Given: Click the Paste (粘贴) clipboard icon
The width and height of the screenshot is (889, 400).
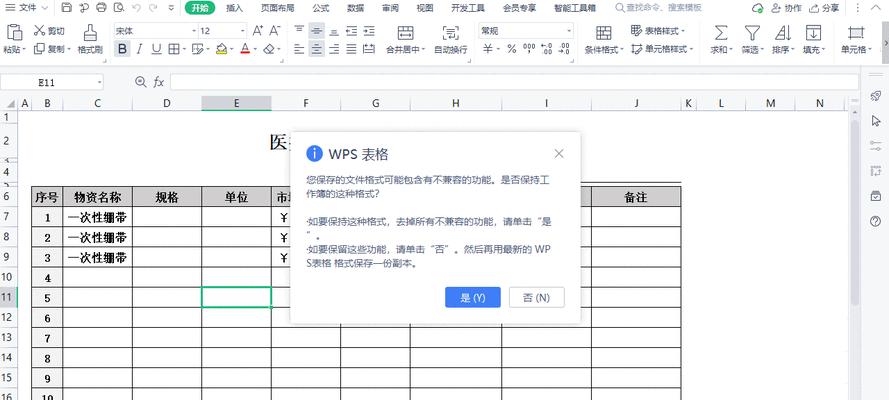Looking at the screenshot, I should click(14, 32).
